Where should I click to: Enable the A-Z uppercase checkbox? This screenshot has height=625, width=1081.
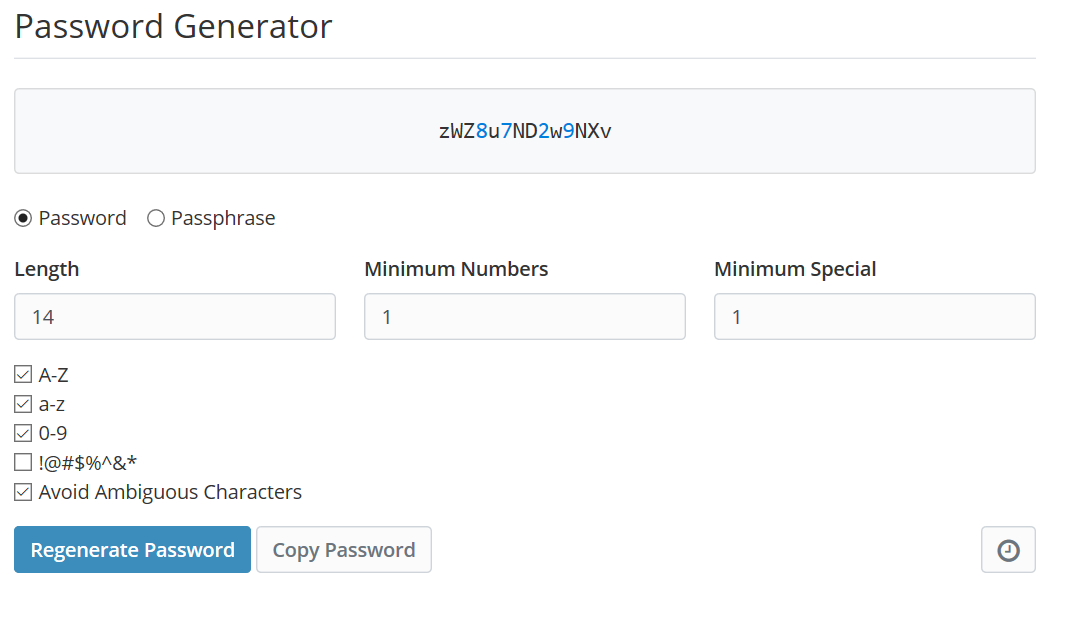pyautogui.click(x=22, y=374)
